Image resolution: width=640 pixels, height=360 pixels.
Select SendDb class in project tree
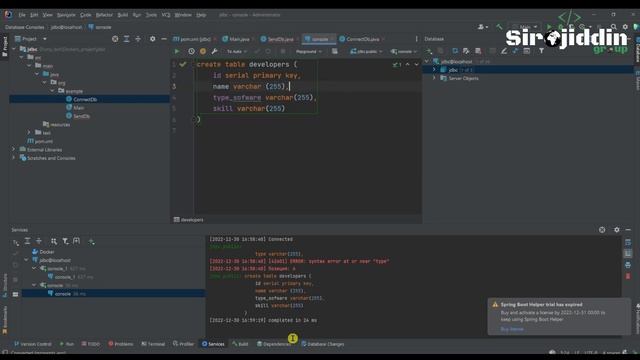pos(81,116)
